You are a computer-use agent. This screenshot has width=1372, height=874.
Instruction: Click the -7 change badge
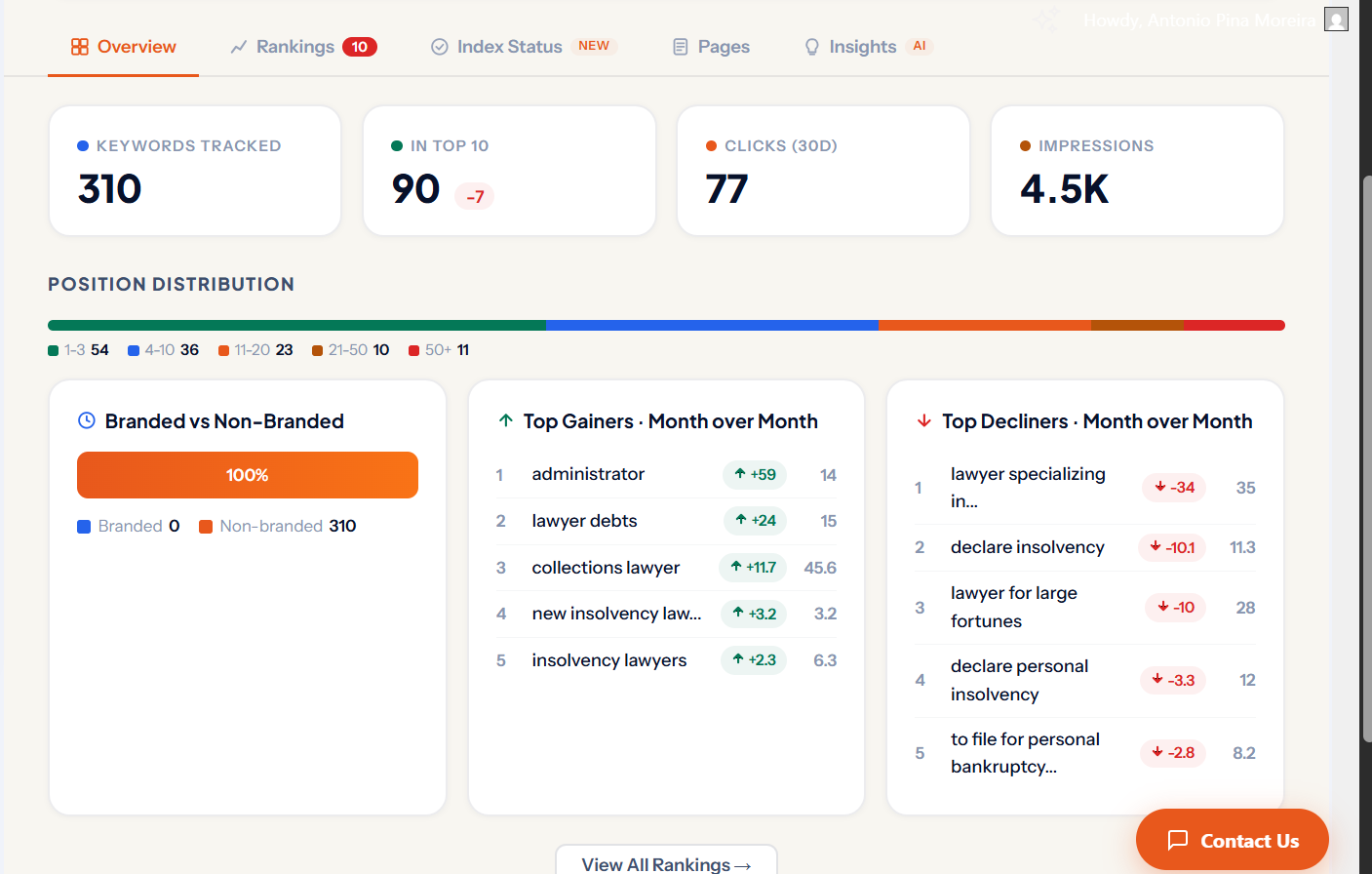[x=475, y=196]
